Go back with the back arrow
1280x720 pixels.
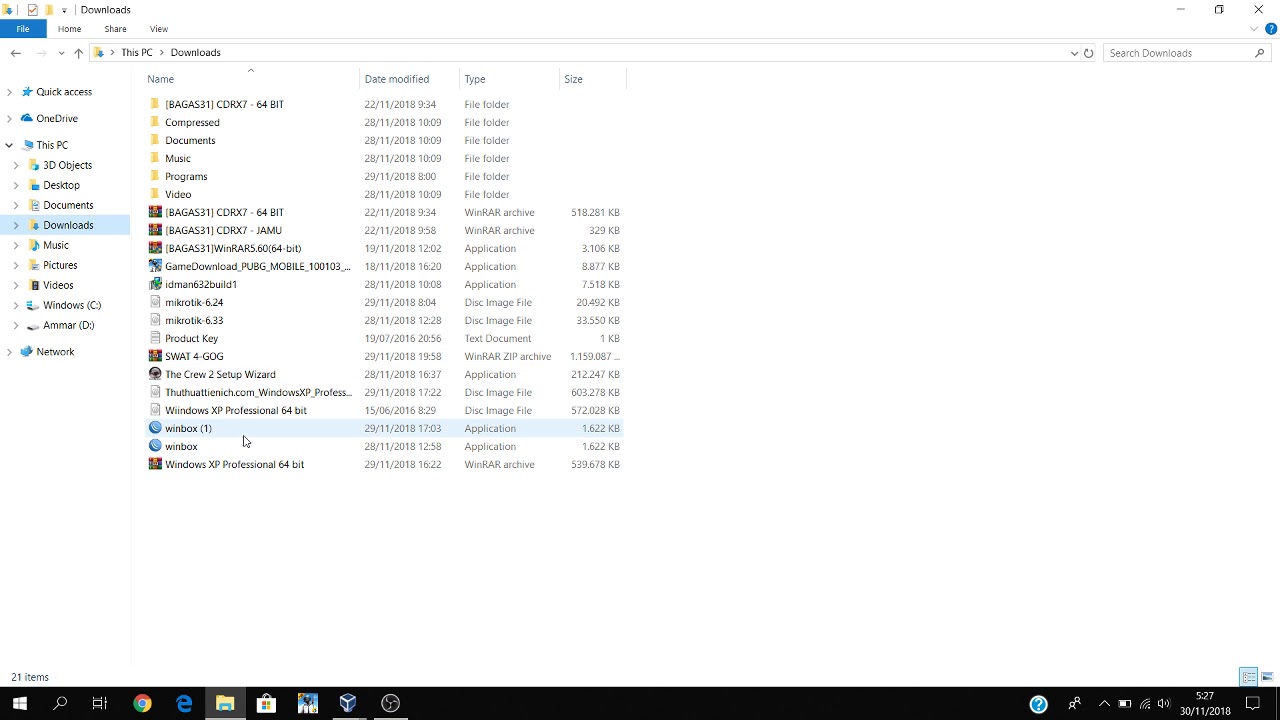point(16,53)
